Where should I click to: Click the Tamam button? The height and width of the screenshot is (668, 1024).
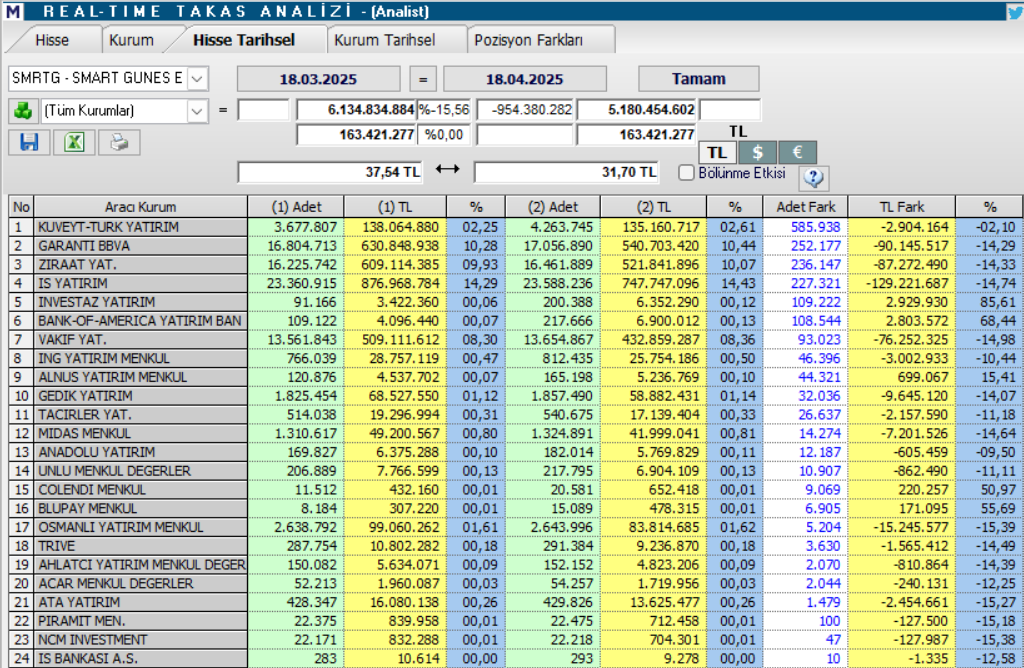(x=699, y=79)
